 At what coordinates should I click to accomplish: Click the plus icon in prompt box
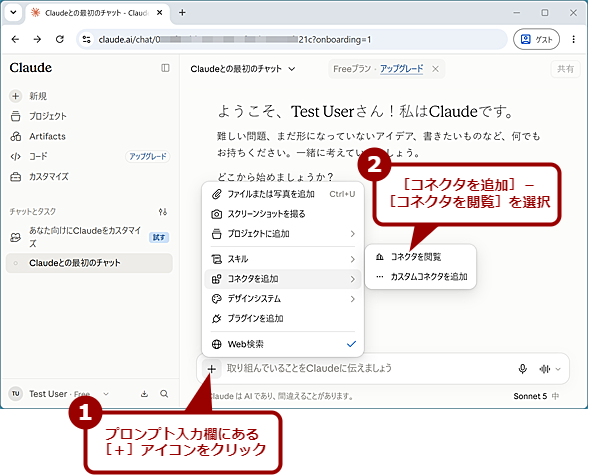211,369
